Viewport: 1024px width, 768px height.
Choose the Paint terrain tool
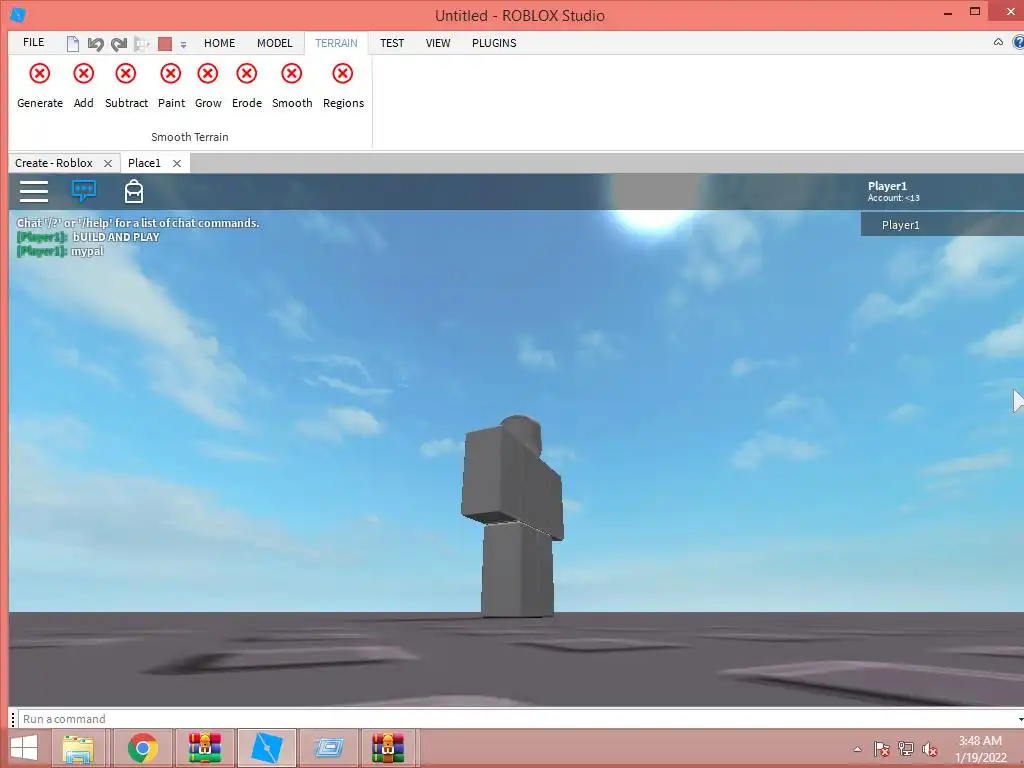tap(171, 86)
